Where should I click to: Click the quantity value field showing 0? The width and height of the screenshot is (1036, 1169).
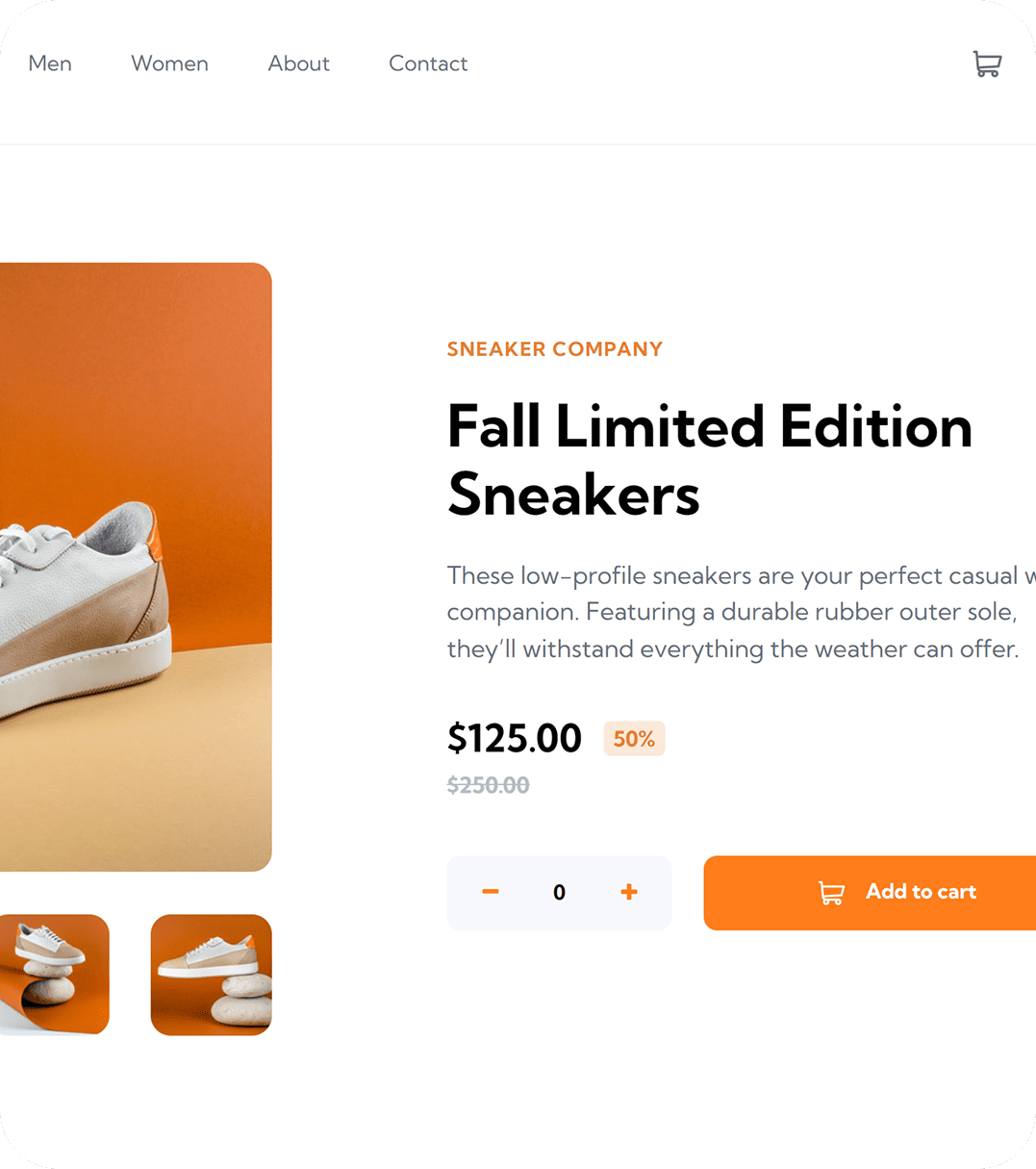coord(559,893)
